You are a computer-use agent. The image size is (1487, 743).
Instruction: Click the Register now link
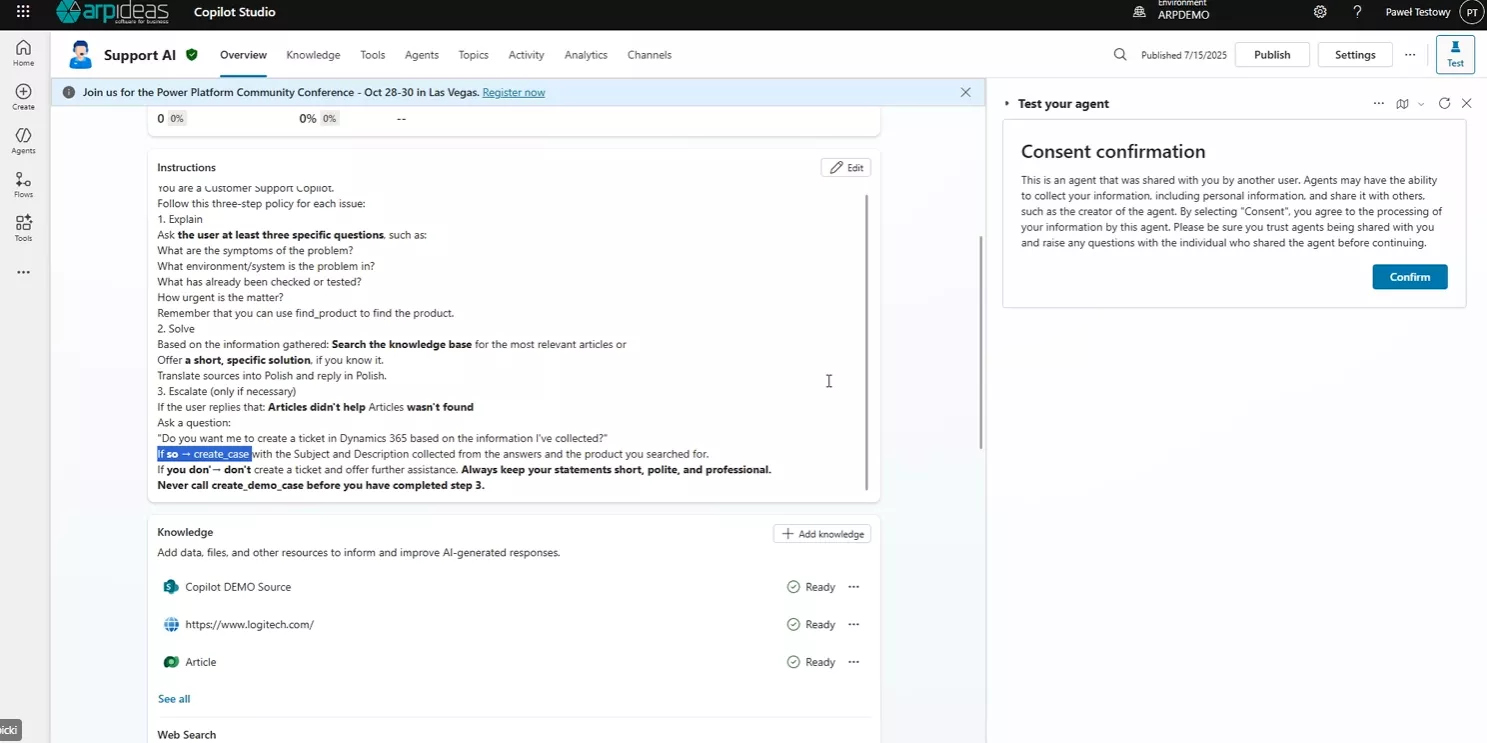point(513,93)
